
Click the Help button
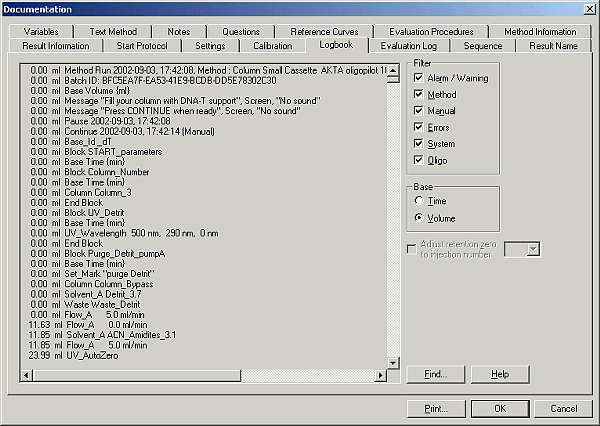(x=500, y=374)
